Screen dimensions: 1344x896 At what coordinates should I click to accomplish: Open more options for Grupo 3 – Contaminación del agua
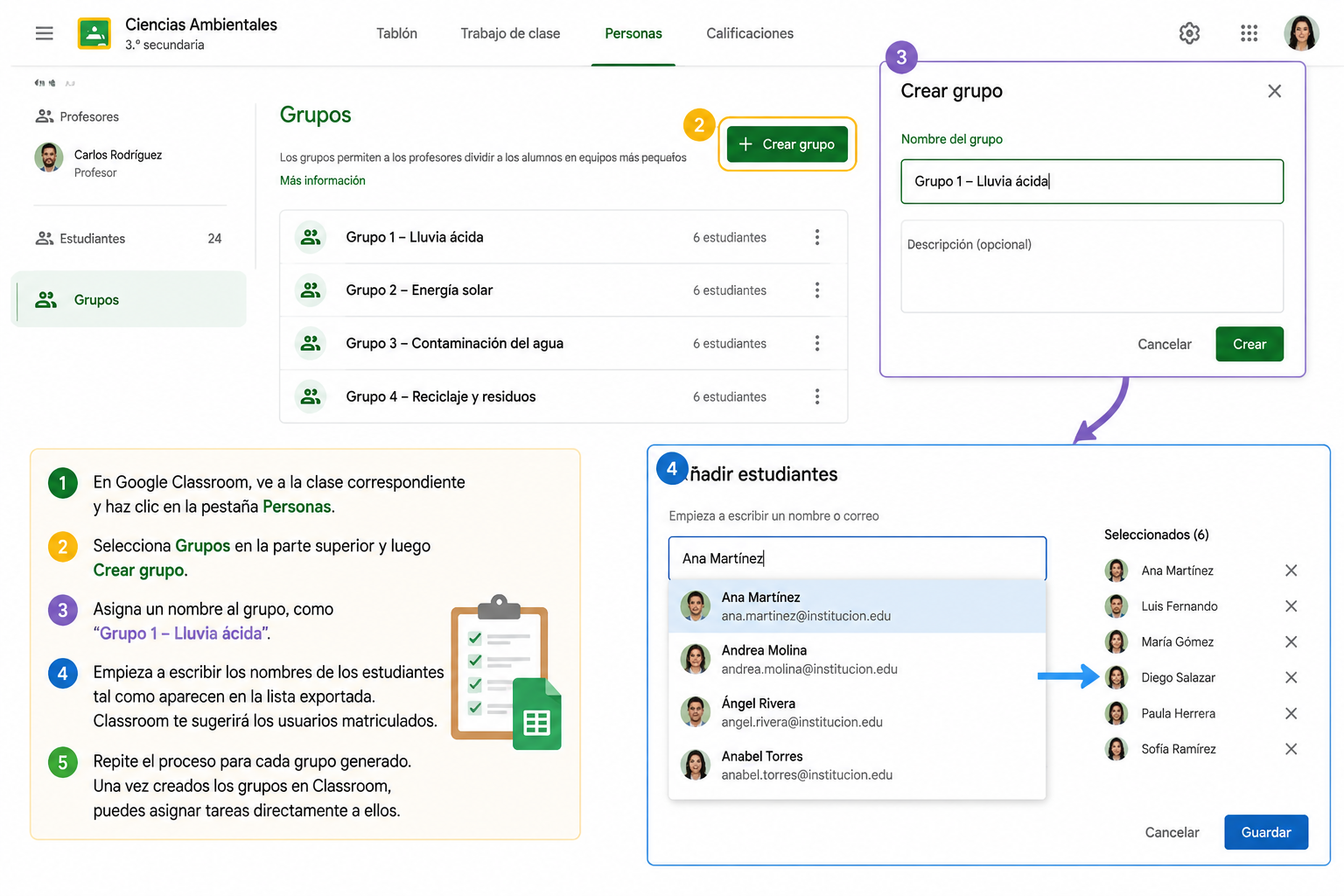[817, 344]
